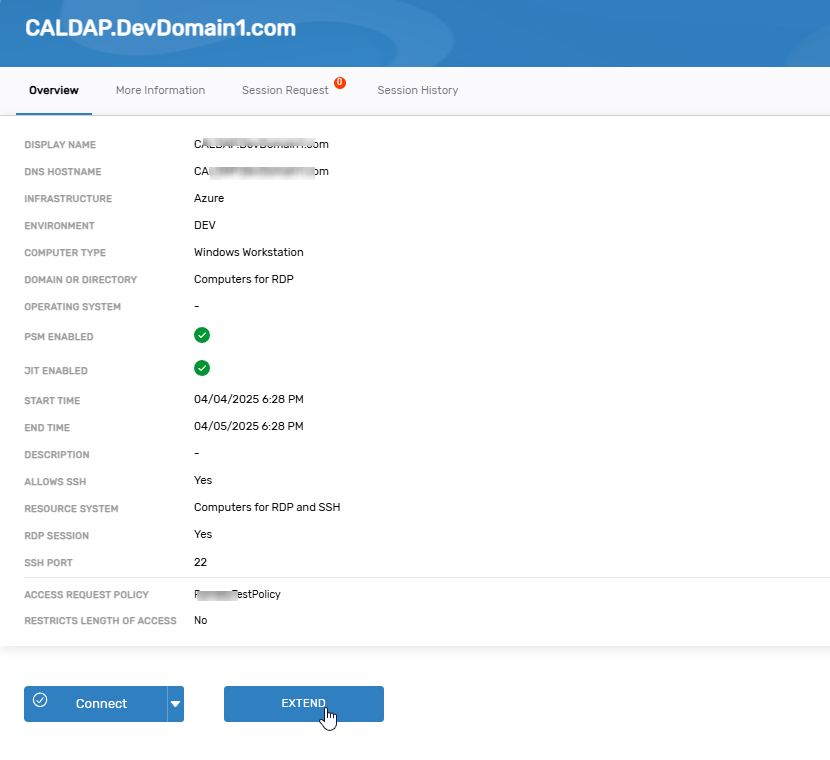830x760 pixels.
Task: Select the Azure infrastructure value
Action: coord(209,198)
